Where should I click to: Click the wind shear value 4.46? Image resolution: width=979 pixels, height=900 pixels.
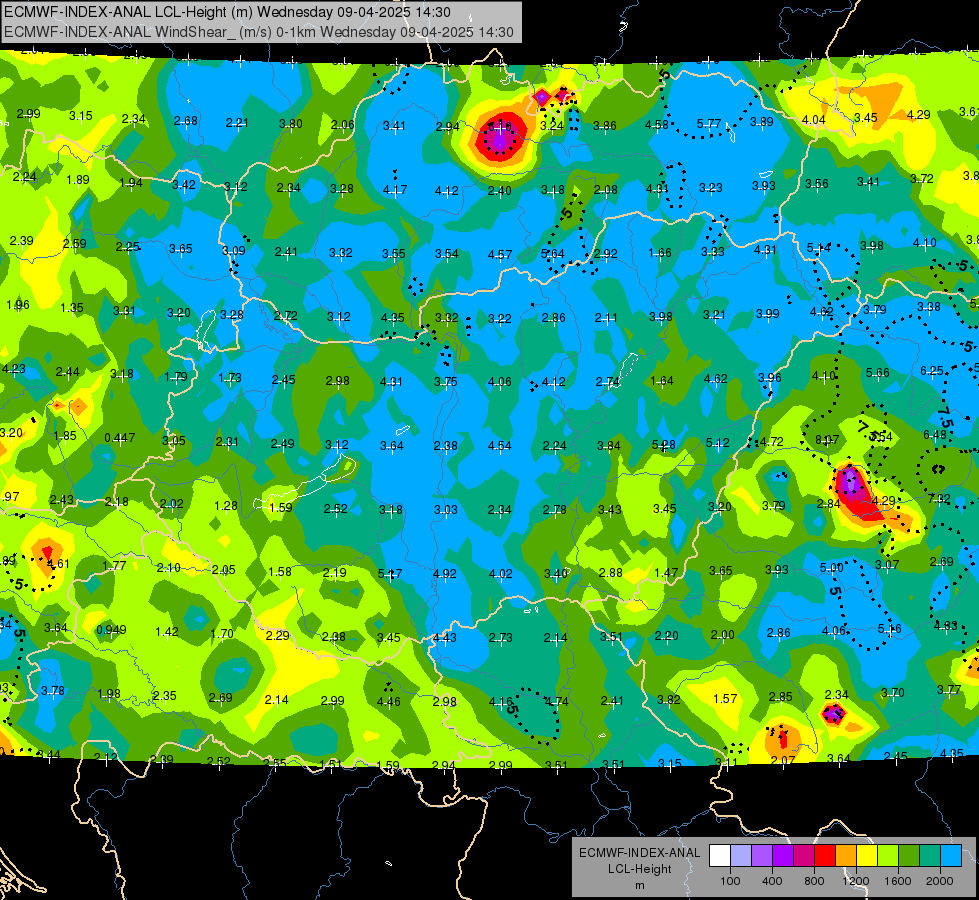pos(388,702)
